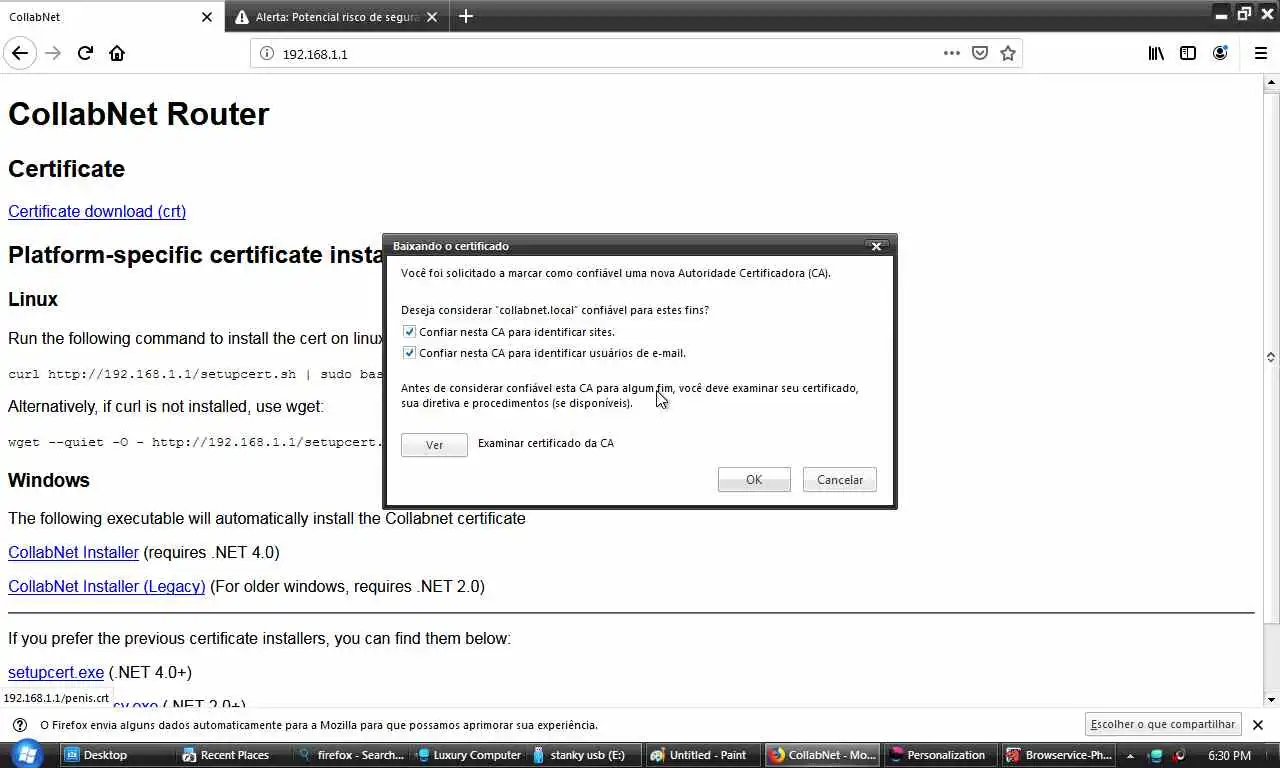Close the security alert tab
Image resolution: width=1280 pixels, height=768 pixels.
432,17
